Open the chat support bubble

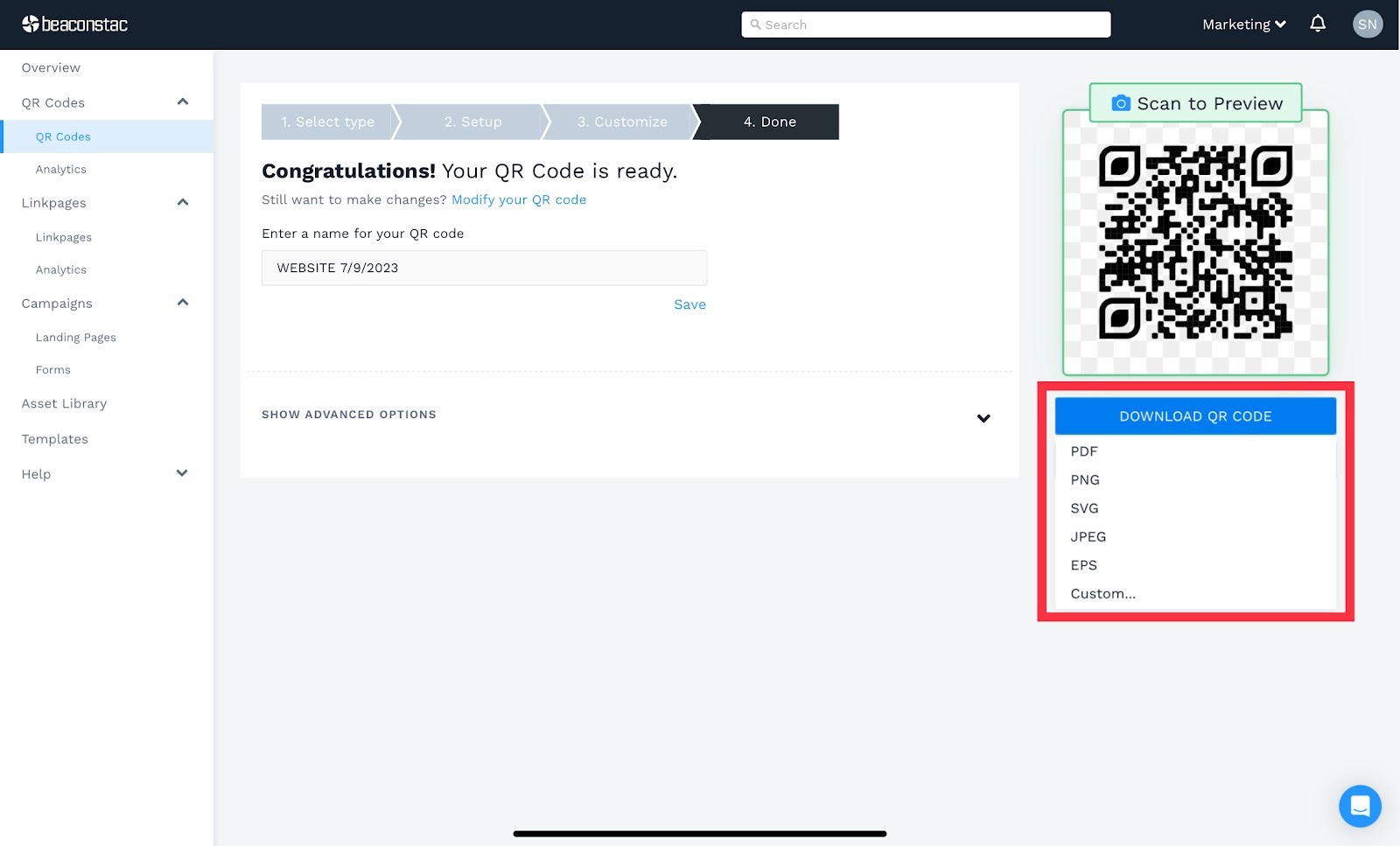(x=1360, y=806)
